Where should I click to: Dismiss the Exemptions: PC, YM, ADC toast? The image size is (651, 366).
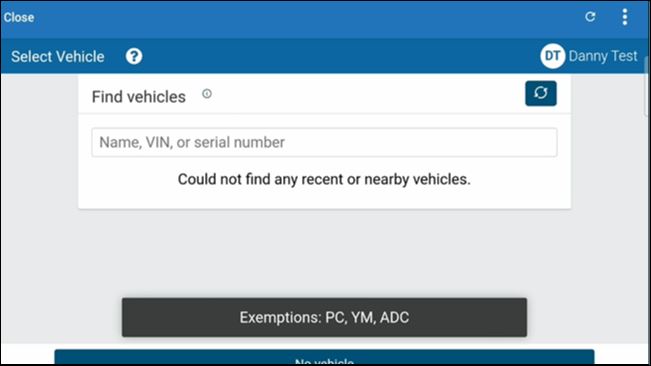click(324, 317)
